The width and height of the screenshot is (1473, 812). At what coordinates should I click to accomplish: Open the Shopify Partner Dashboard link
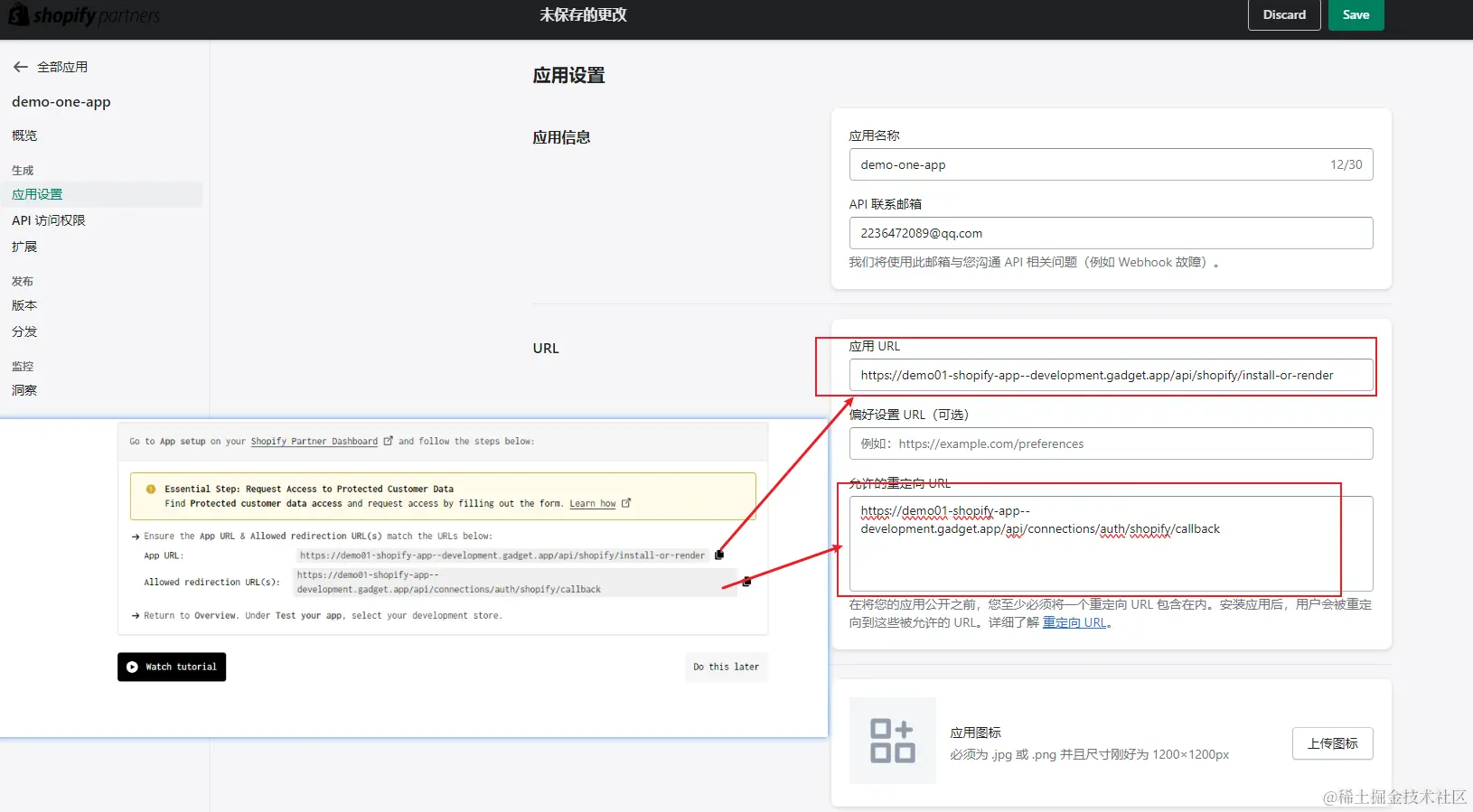coord(314,442)
